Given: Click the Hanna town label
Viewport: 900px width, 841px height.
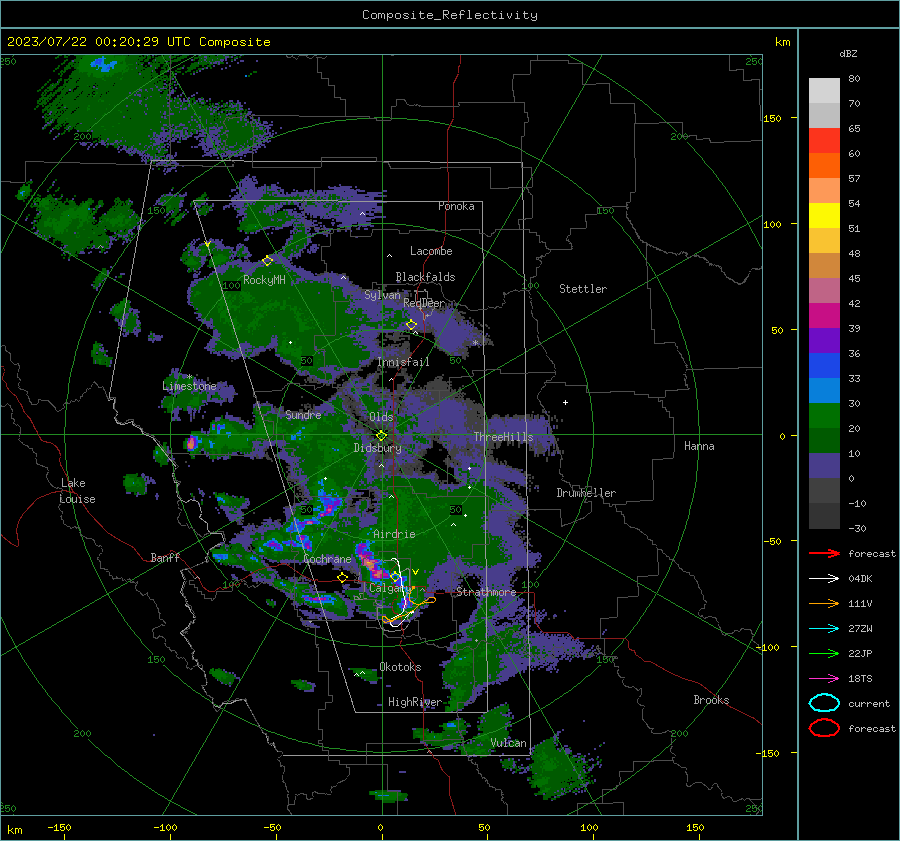Looking at the screenshot, I should pos(699,446).
